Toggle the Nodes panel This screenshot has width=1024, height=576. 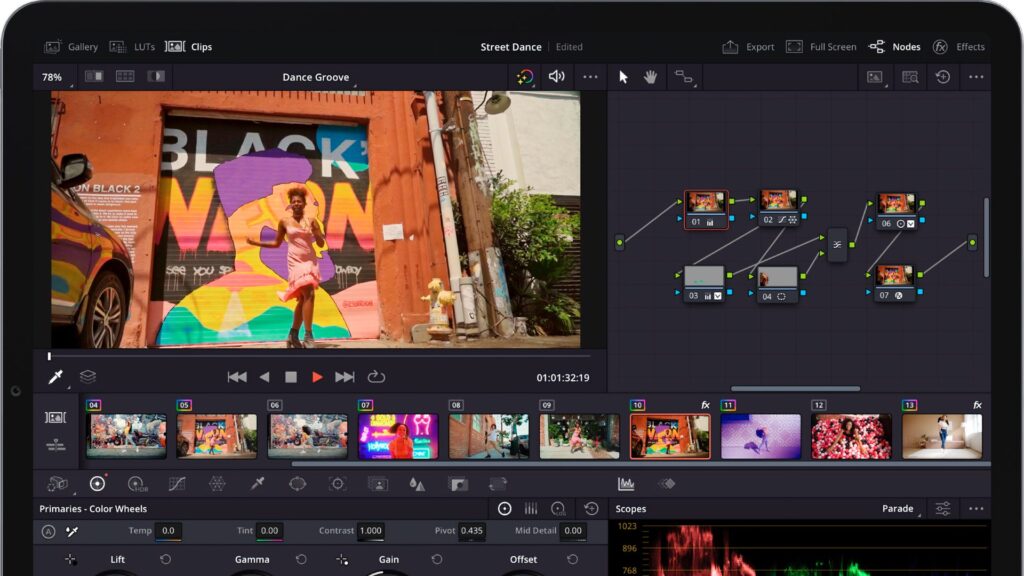pyautogui.click(x=895, y=47)
